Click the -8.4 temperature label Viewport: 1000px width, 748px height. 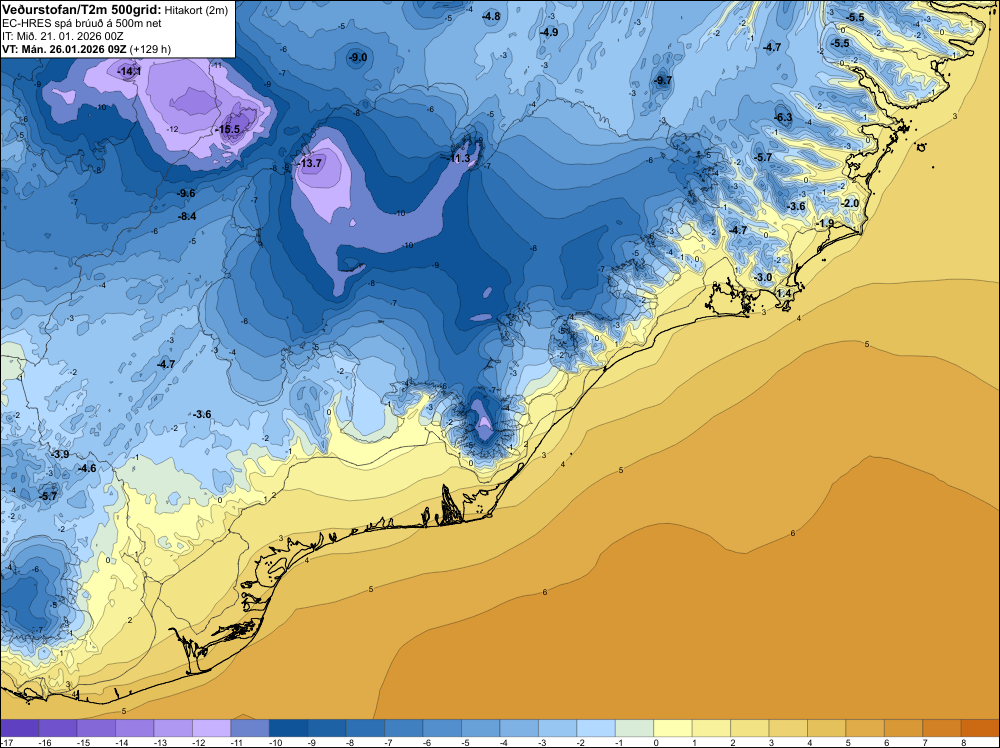click(x=187, y=217)
